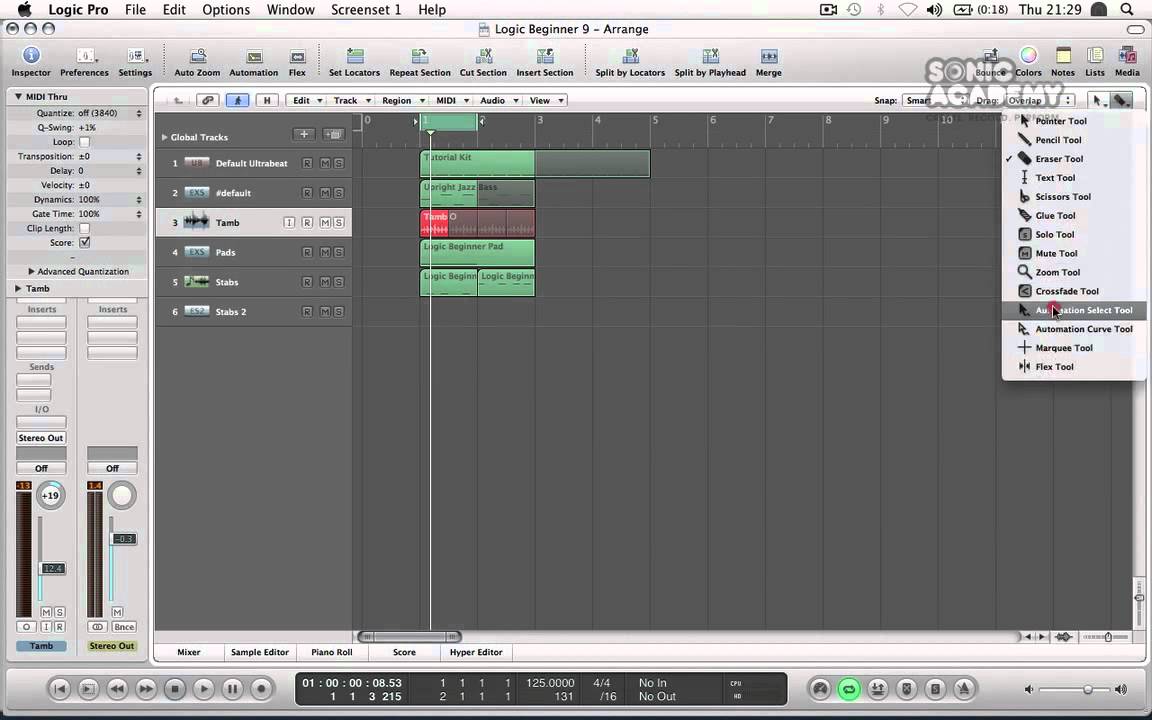The width and height of the screenshot is (1152, 720).
Task: Open the Drag Overlap dropdown
Action: (x=1040, y=101)
